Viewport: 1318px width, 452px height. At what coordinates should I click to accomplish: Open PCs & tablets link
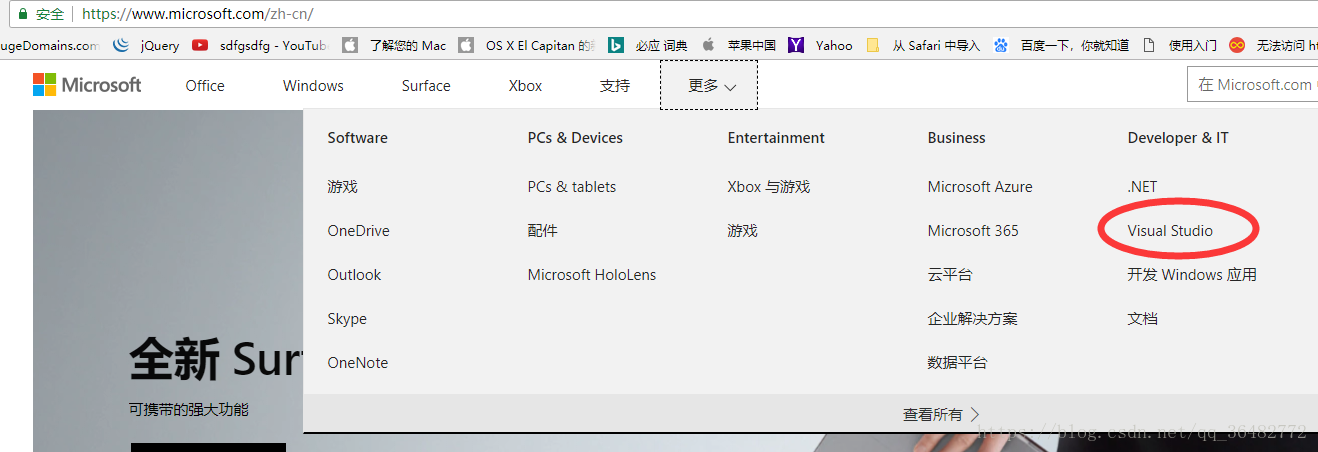(572, 187)
